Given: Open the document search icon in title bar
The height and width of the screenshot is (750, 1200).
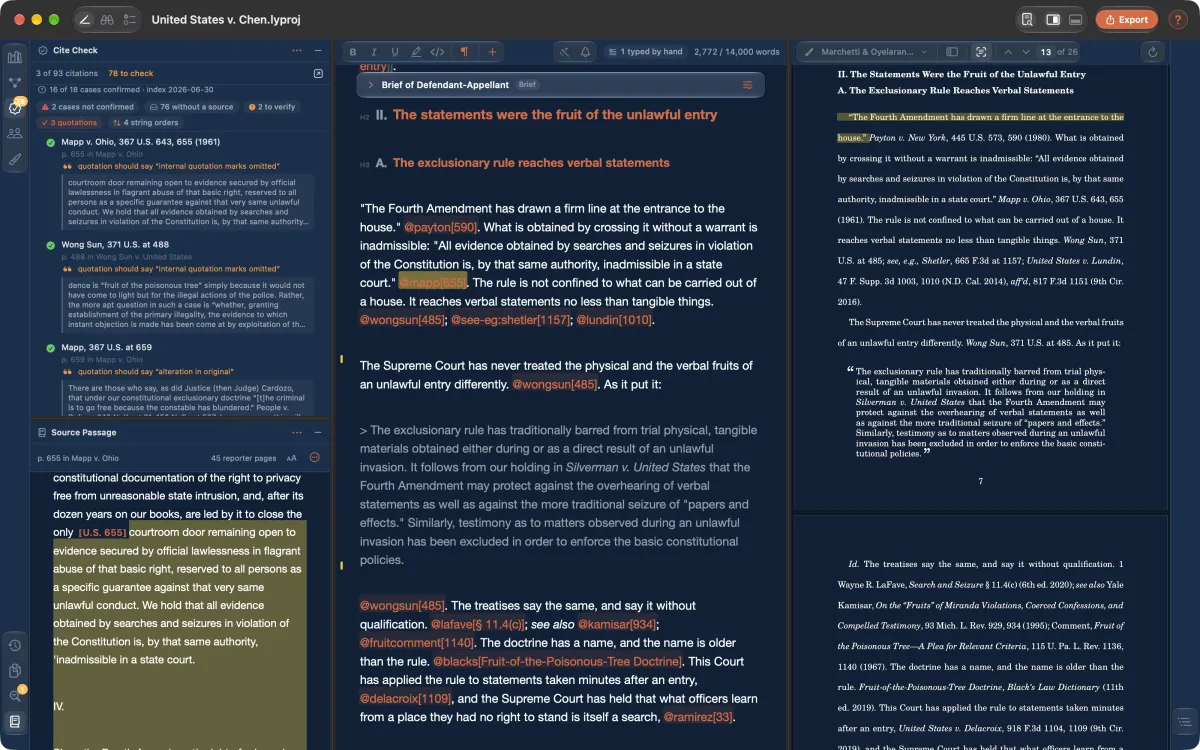Looking at the screenshot, I should pos(1027,19).
